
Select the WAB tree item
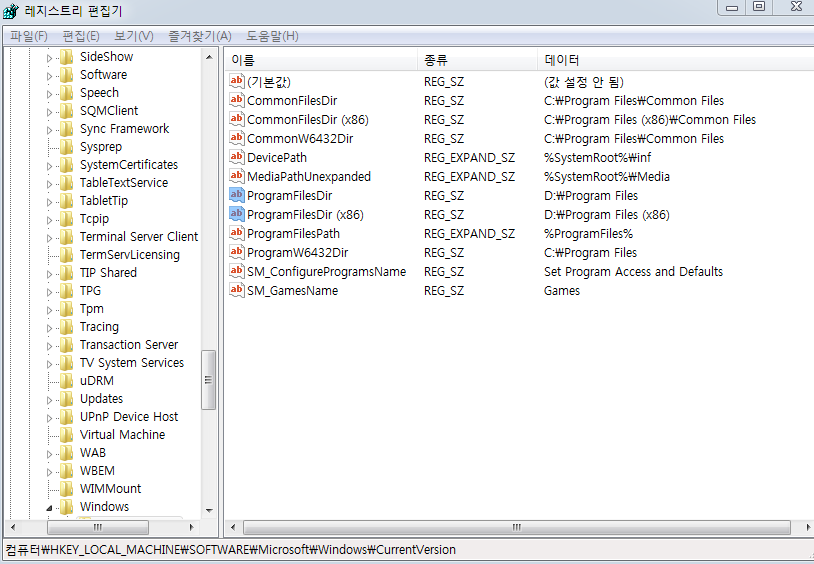click(x=93, y=453)
